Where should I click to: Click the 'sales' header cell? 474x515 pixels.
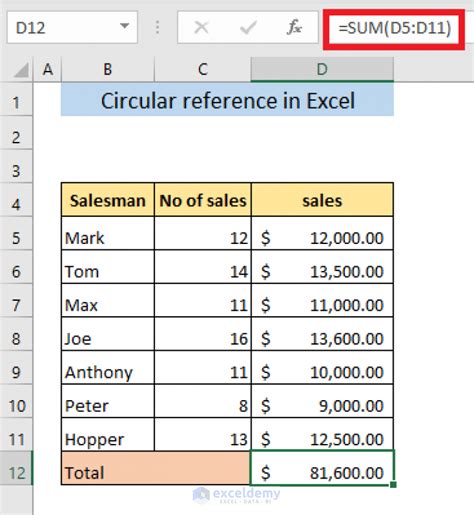pos(322,200)
